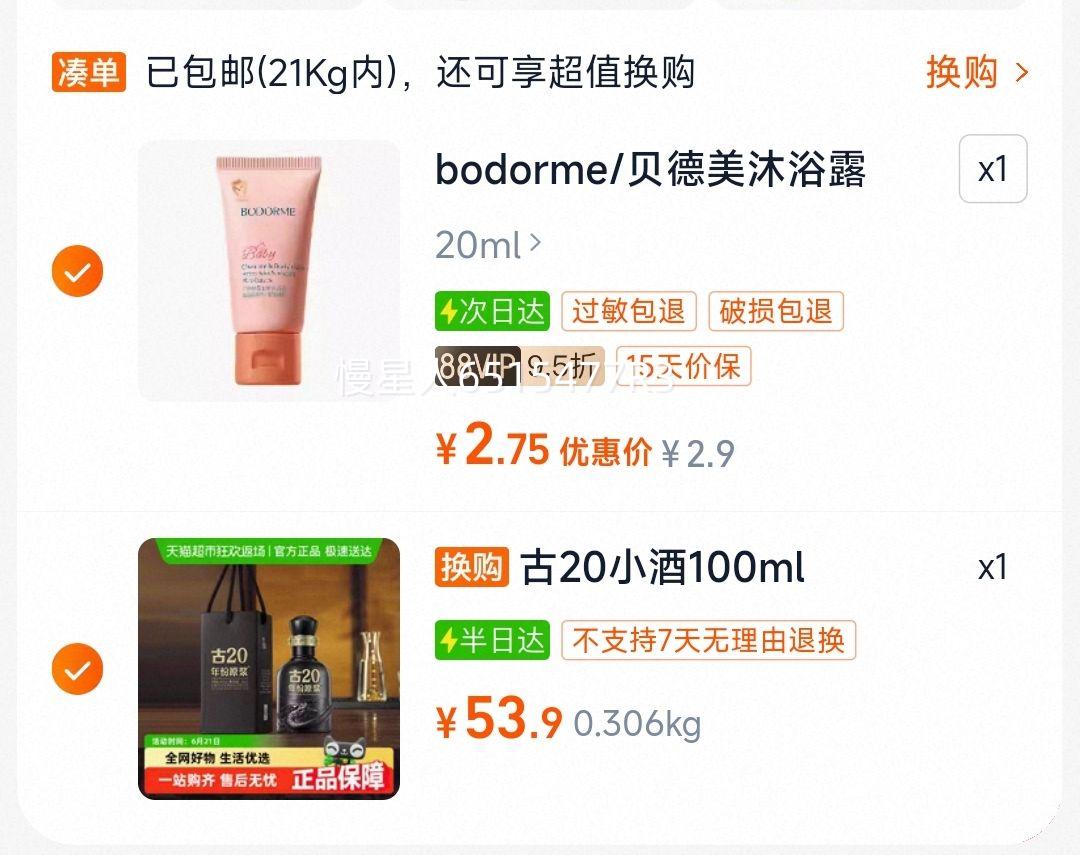Tap the 不支持7天无理由退换 notice tag
The image size is (1080, 855).
click(x=708, y=640)
